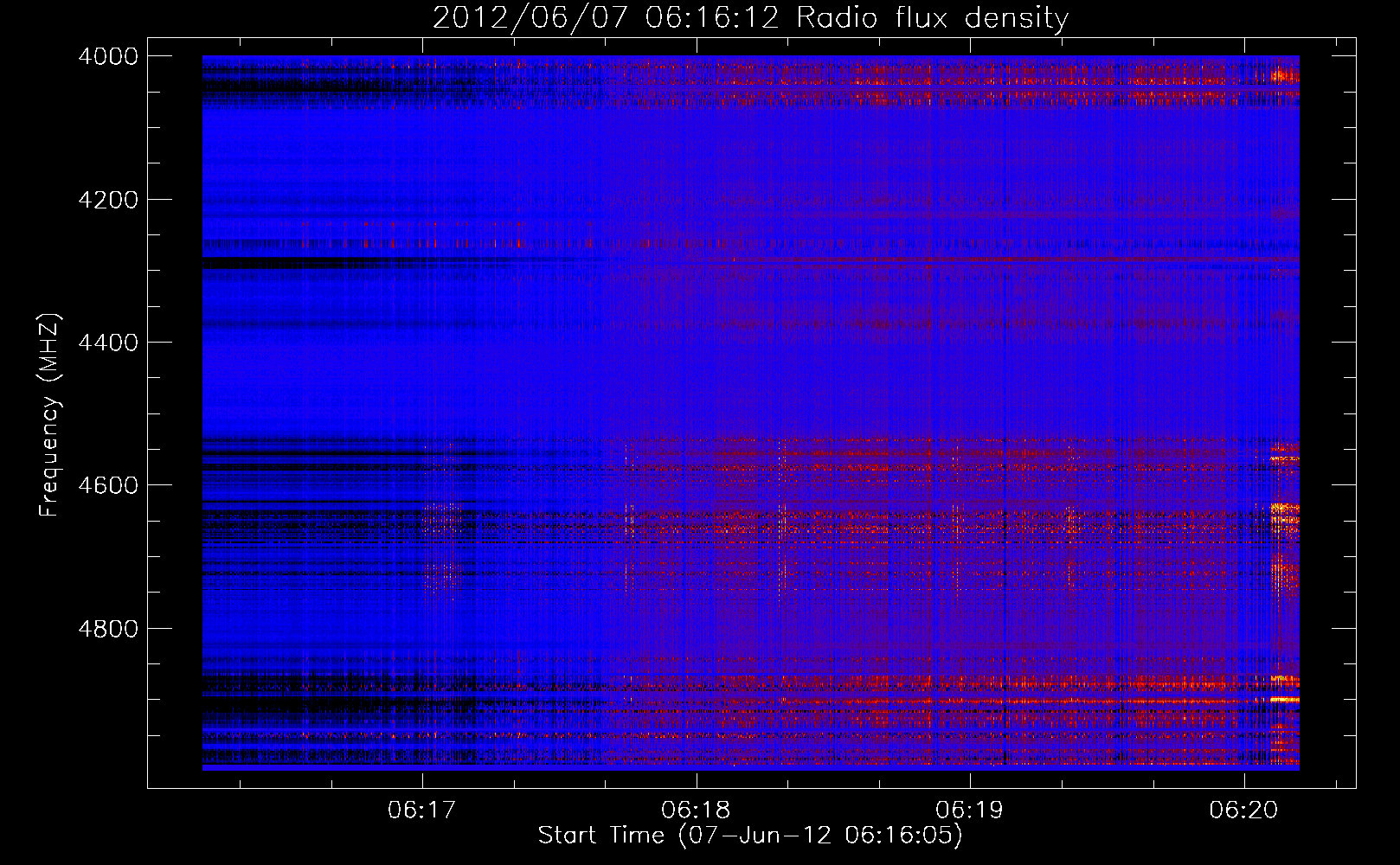This screenshot has height=865, width=1400.
Task: Click the 06:20 time axis label
Action: pos(1244,810)
